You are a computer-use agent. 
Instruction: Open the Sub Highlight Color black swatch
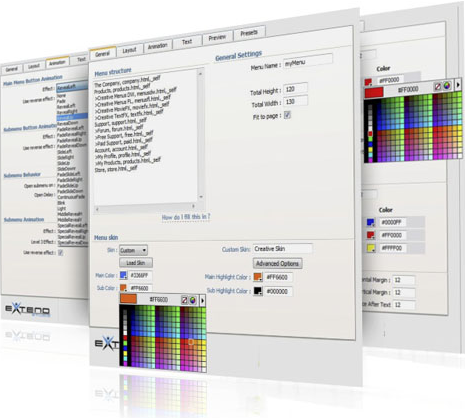coord(258,291)
